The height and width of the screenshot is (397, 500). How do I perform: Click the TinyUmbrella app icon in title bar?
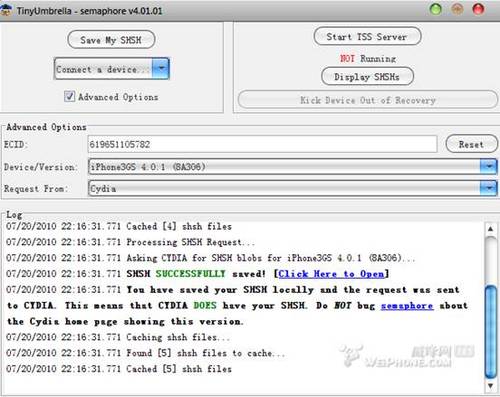(6, 9)
